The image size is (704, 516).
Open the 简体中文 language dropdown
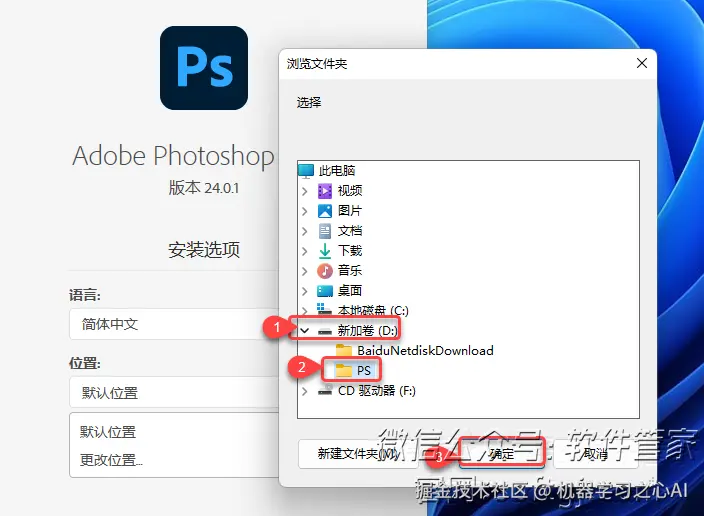pyautogui.click(x=174, y=324)
